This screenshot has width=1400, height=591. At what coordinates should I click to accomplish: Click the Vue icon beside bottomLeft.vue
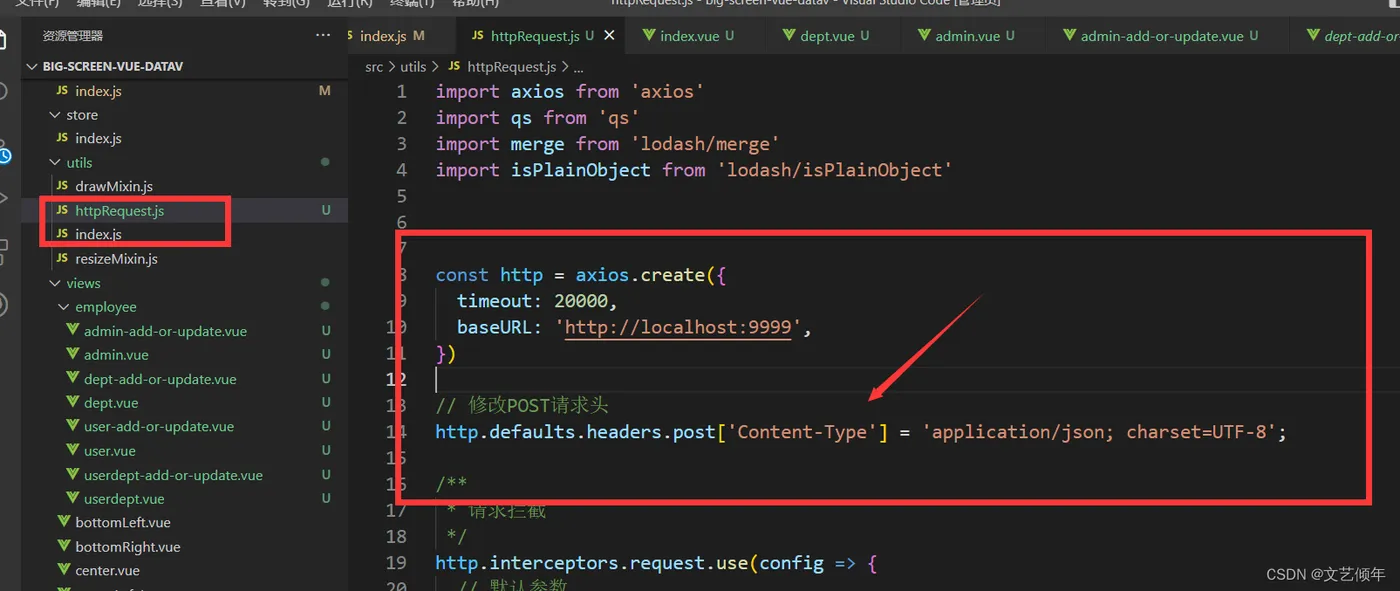point(63,522)
